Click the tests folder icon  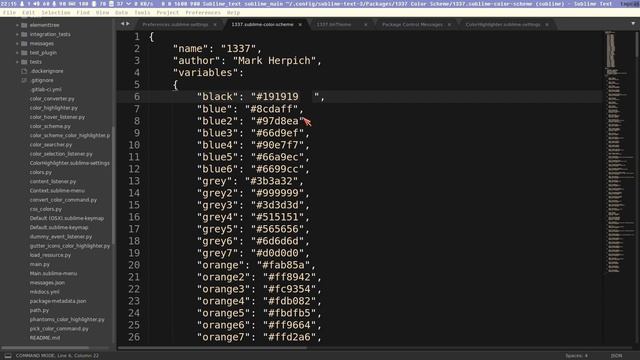tap(24, 62)
